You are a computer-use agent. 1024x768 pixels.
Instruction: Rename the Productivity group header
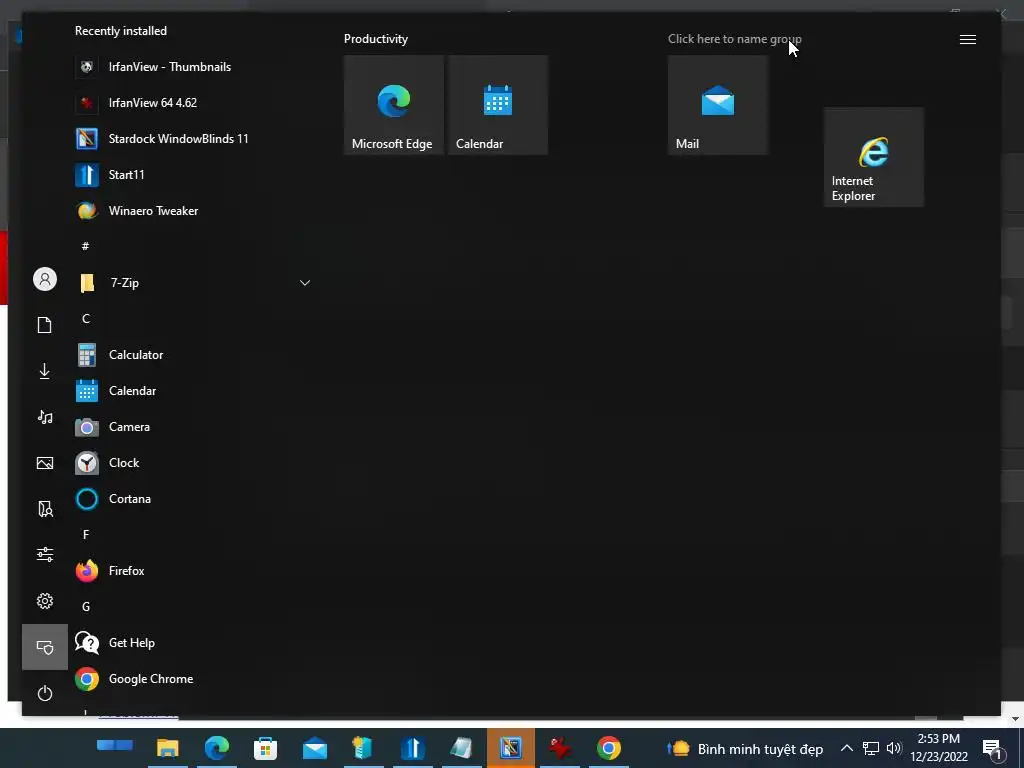376,39
